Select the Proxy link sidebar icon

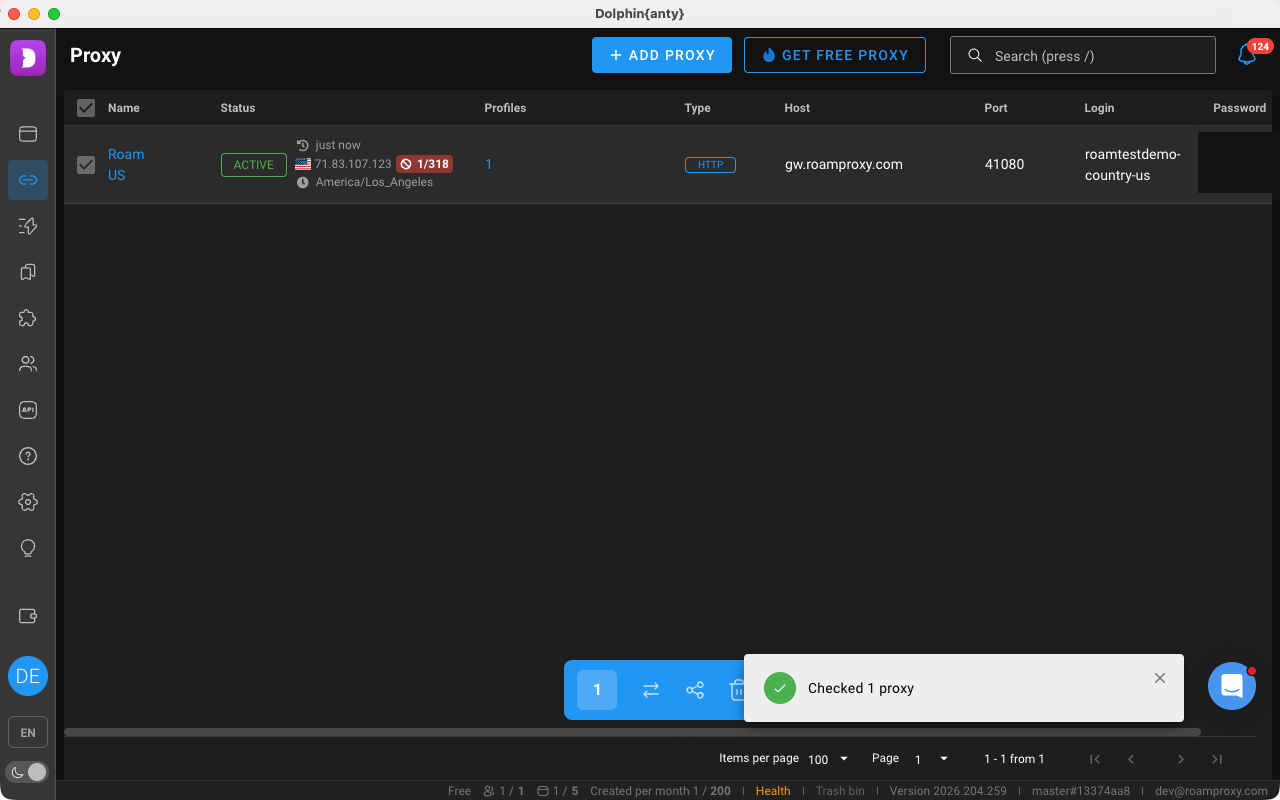tap(28, 180)
